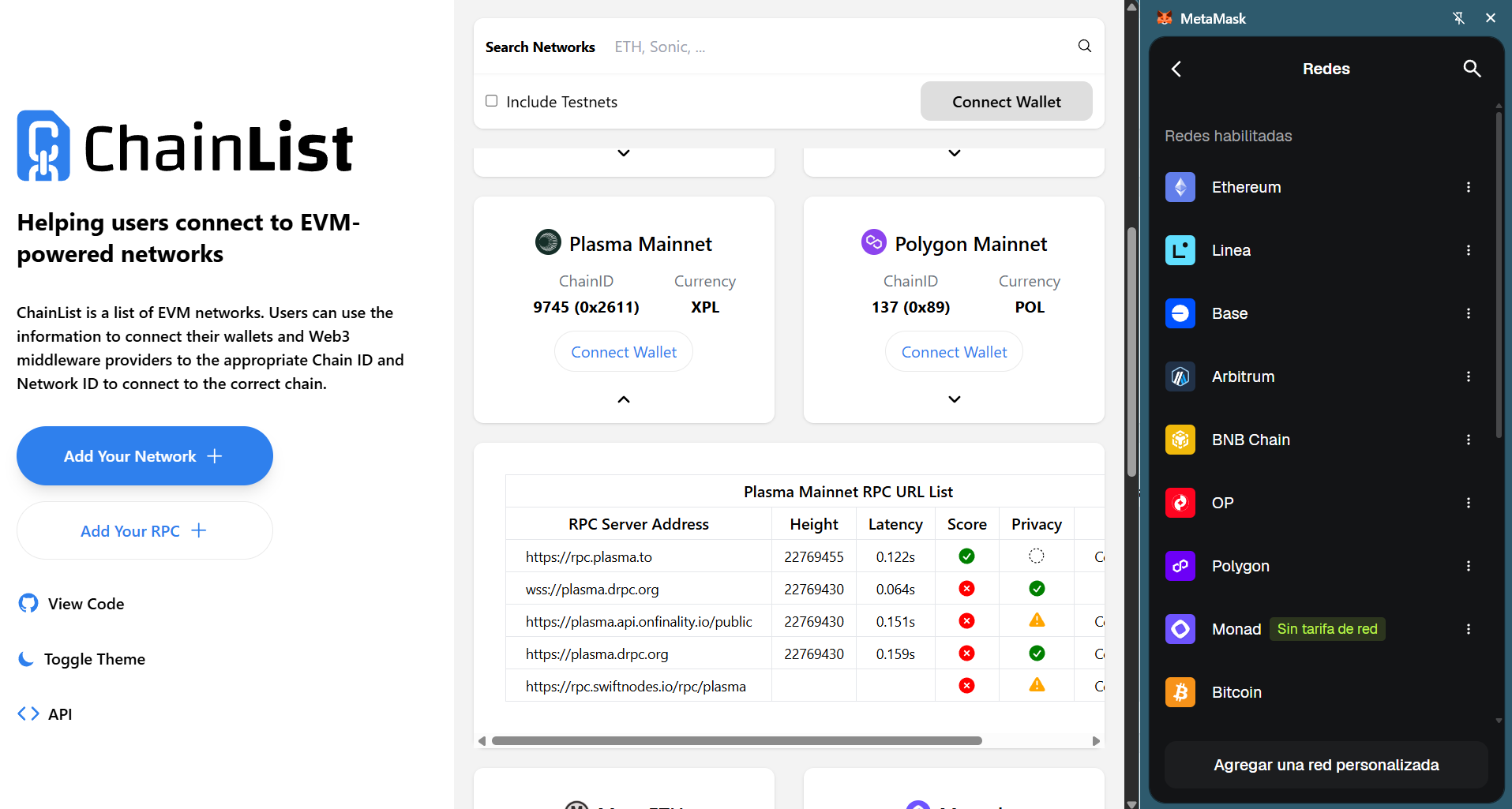Collapse the Plasma Mainnet RPC list
The height and width of the screenshot is (809, 1512).
(624, 399)
